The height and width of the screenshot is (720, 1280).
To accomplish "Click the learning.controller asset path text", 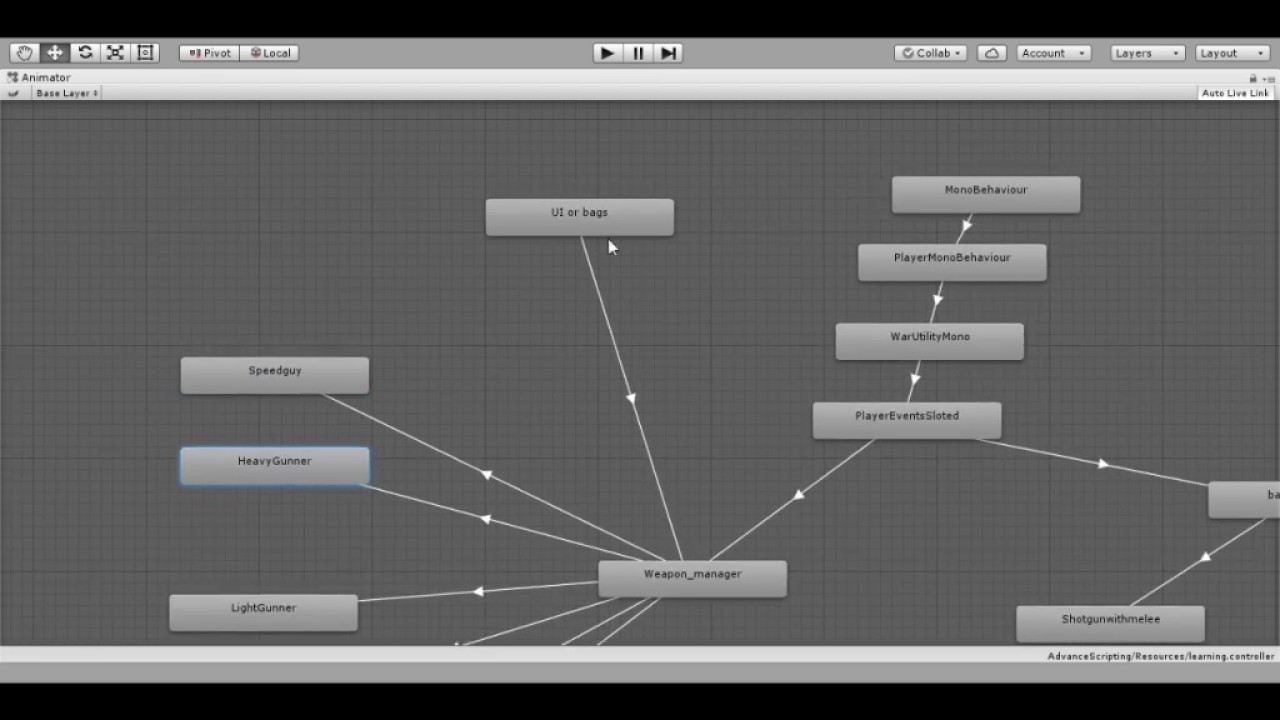I will (x=1161, y=656).
